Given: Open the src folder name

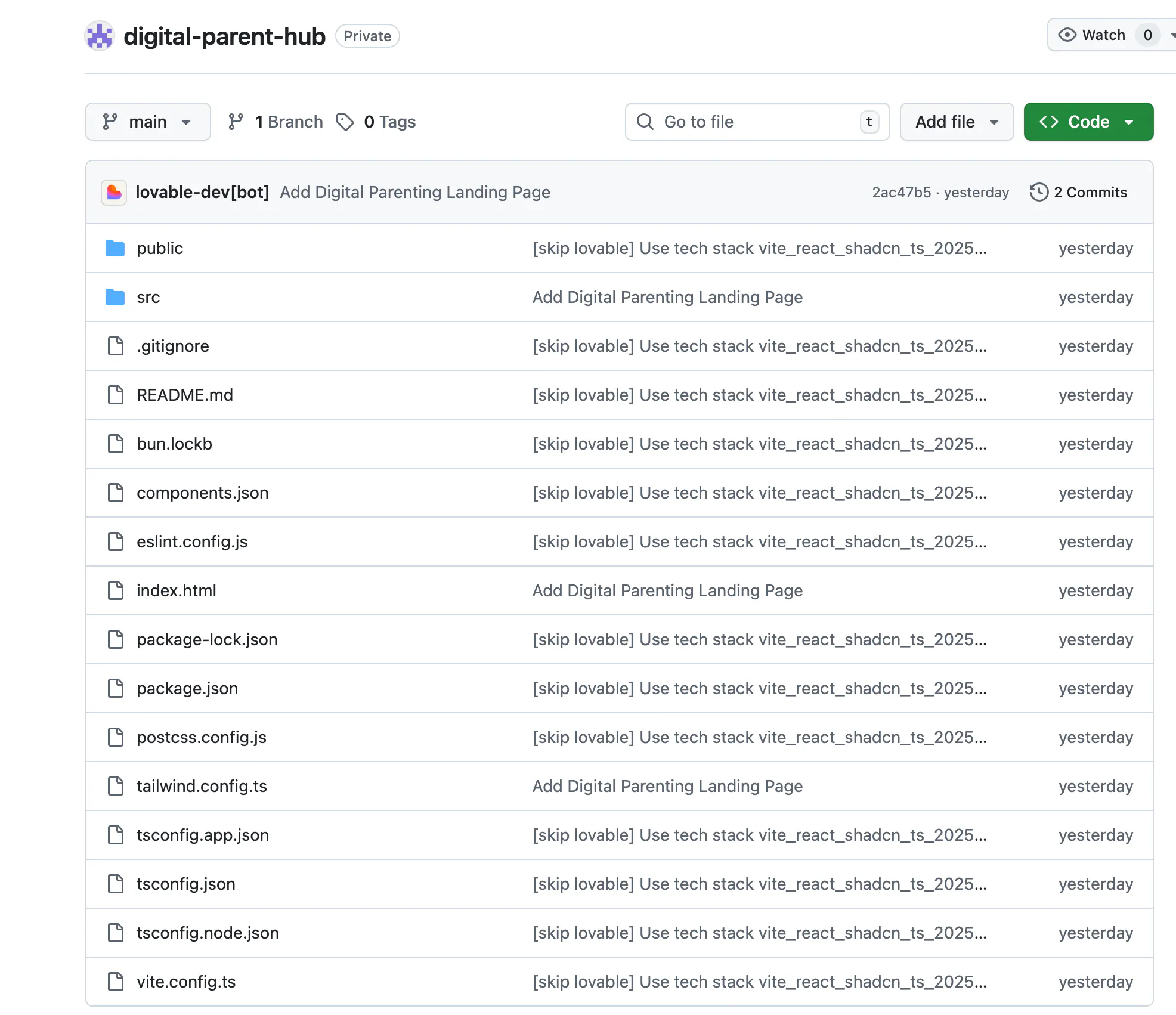Looking at the screenshot, I should [x=148, y=297].
